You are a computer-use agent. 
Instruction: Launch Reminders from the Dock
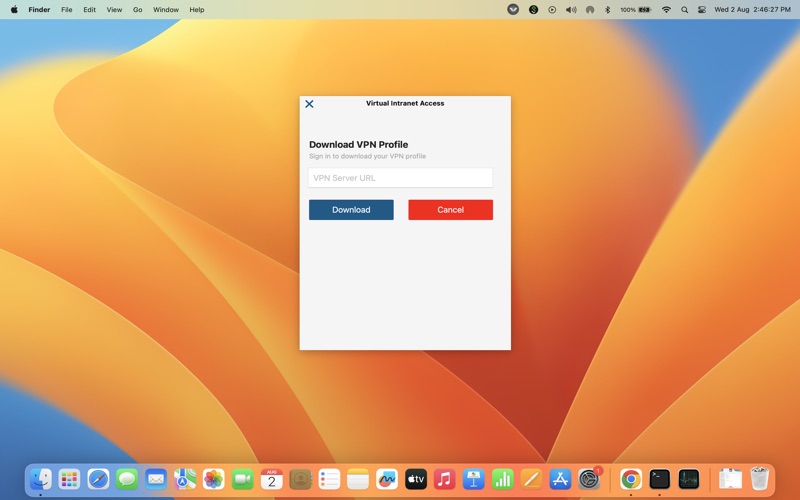tap(329, 479)
